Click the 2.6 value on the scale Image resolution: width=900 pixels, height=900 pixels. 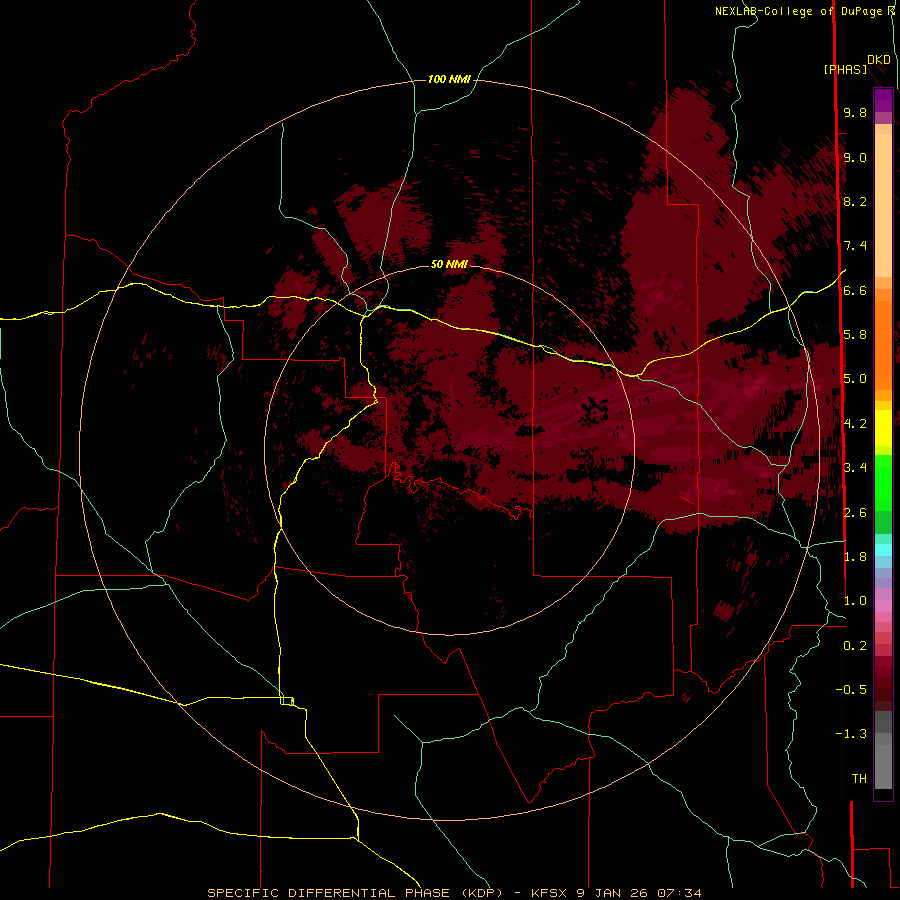point(855,513)
